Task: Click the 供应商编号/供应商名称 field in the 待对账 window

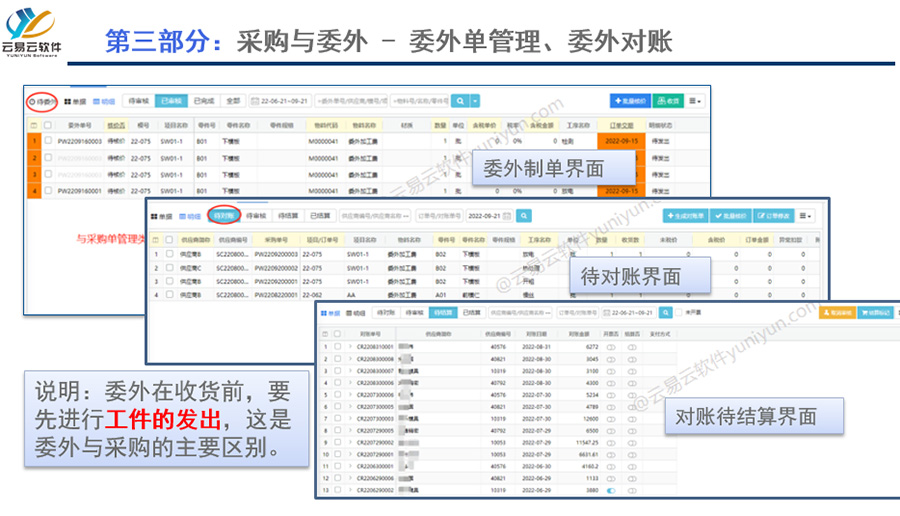Action: coord(375,216)
